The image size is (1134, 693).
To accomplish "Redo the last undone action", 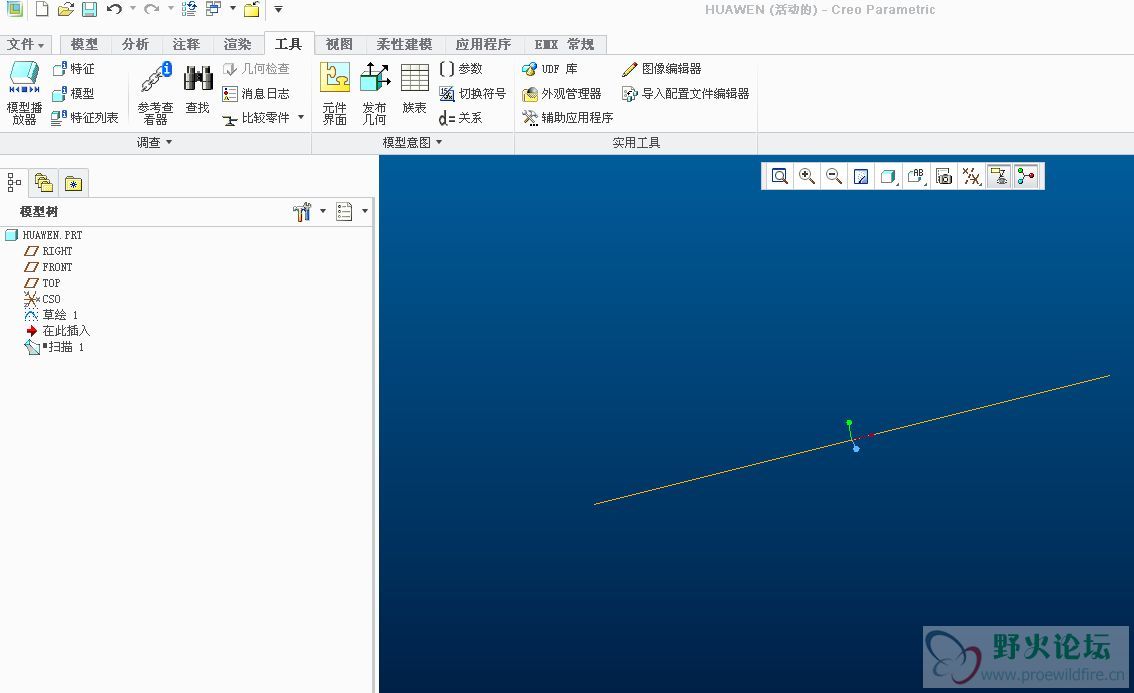I will click(x=151, y=9).
